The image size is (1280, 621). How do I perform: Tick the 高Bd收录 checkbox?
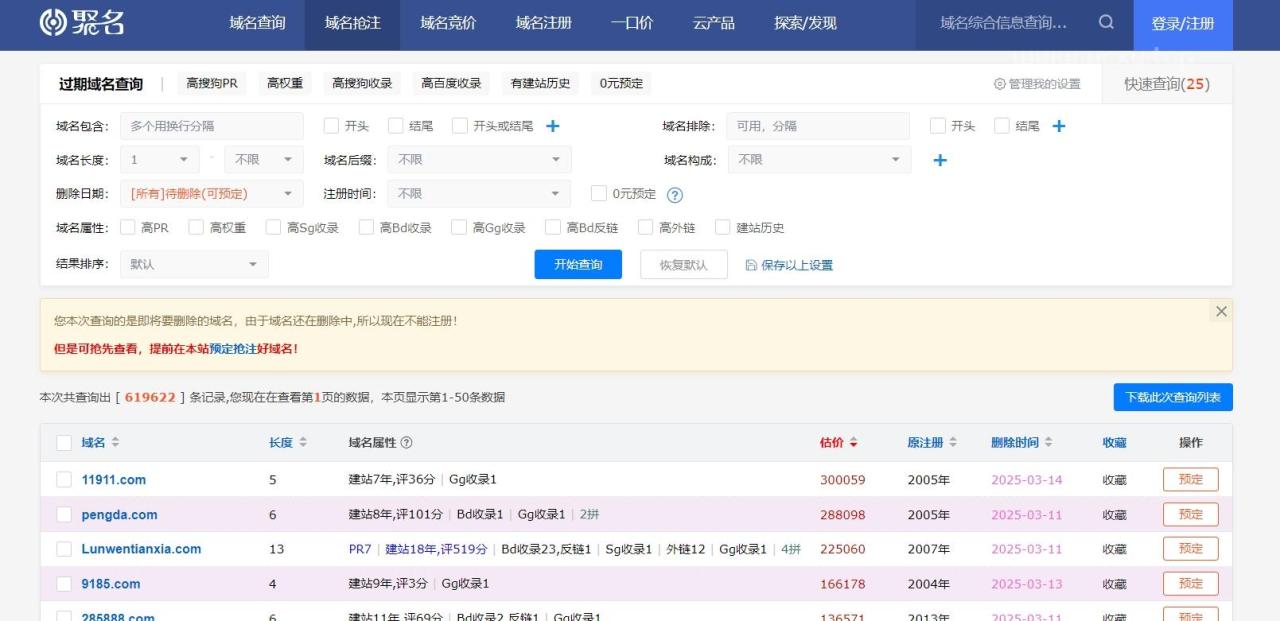366,227
